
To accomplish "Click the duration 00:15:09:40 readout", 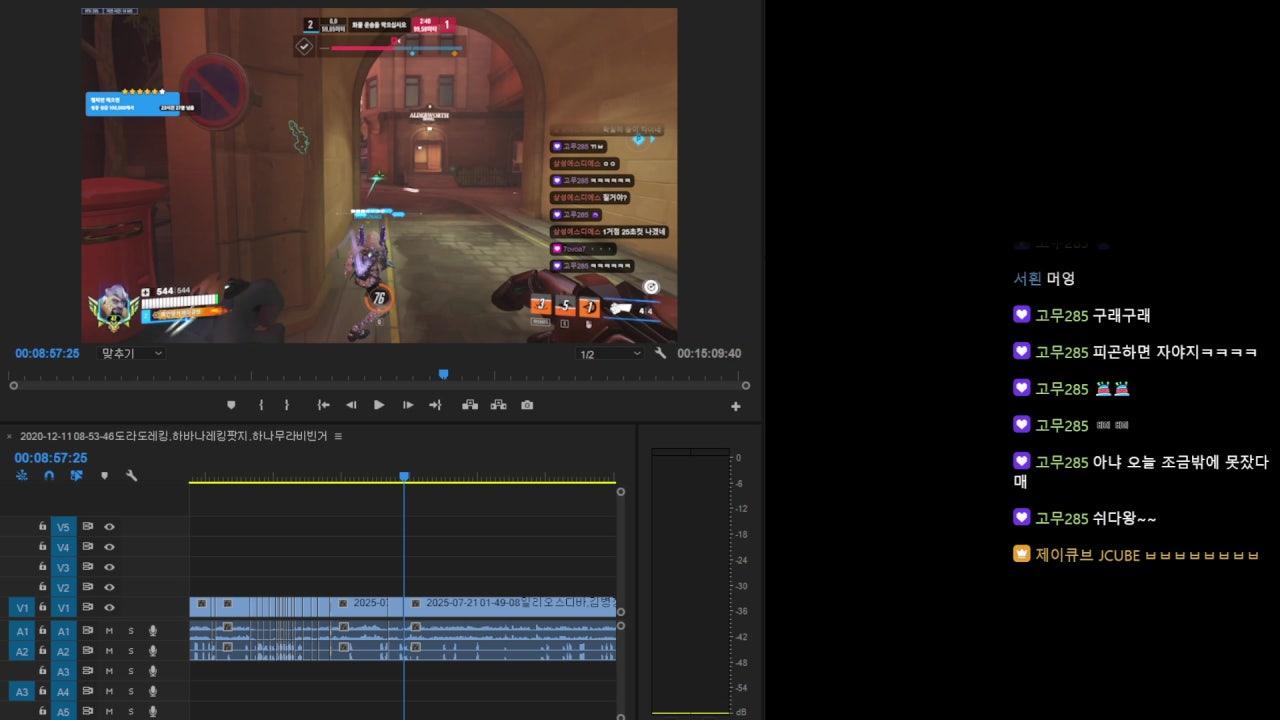I will pyautogui.click(x=709, y=353).
